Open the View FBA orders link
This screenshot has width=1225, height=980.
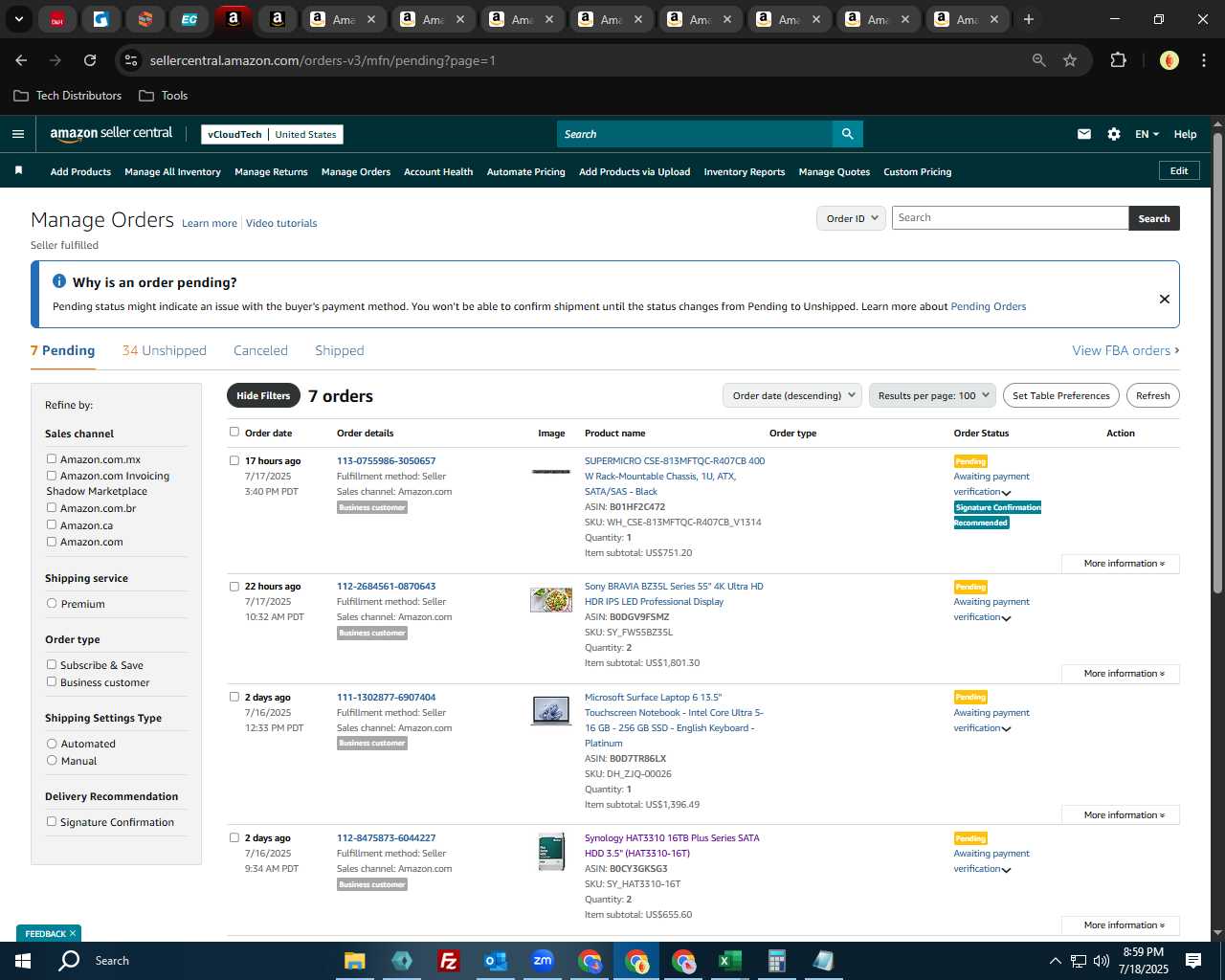pyautogui.click(x=1125, y=350)
